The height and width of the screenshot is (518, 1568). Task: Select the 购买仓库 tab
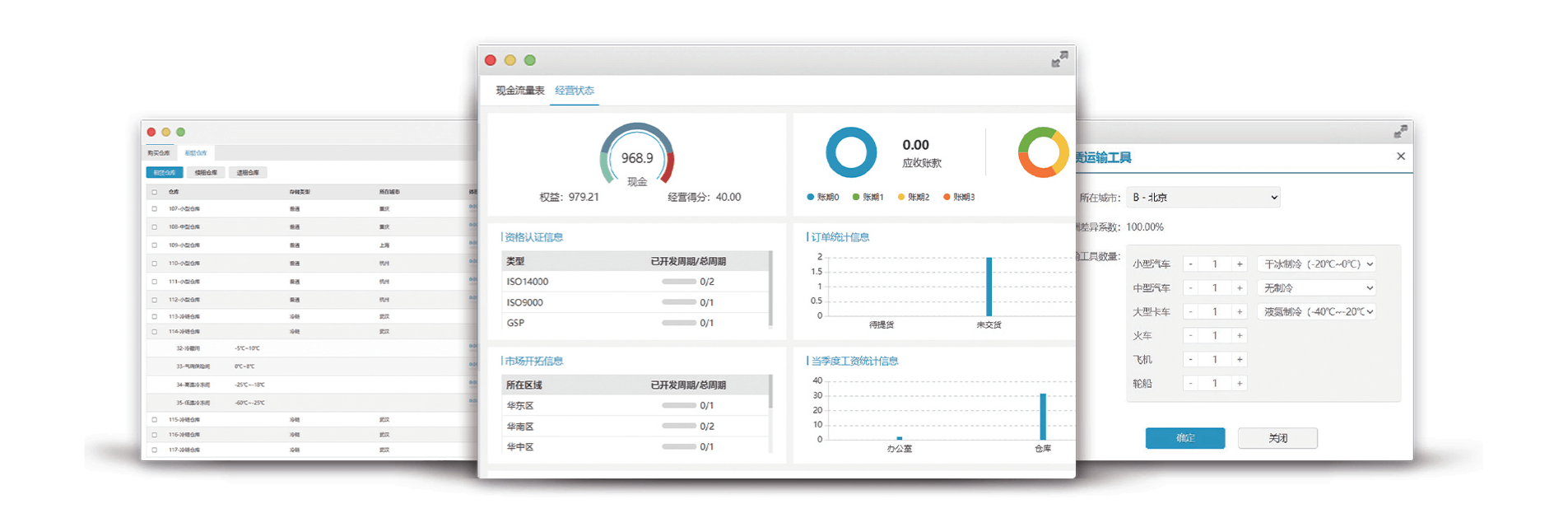(x=158, y=153)
